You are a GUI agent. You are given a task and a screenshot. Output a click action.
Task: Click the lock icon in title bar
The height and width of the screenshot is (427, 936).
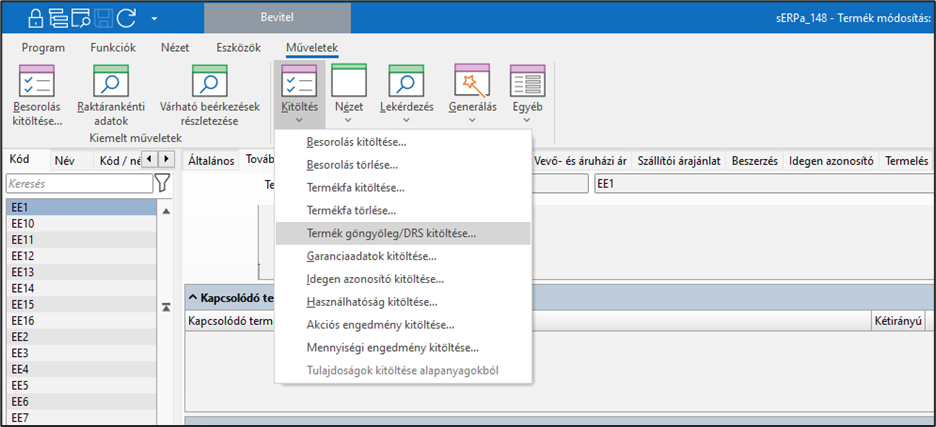pyautogui.click(x=37, y=19)
